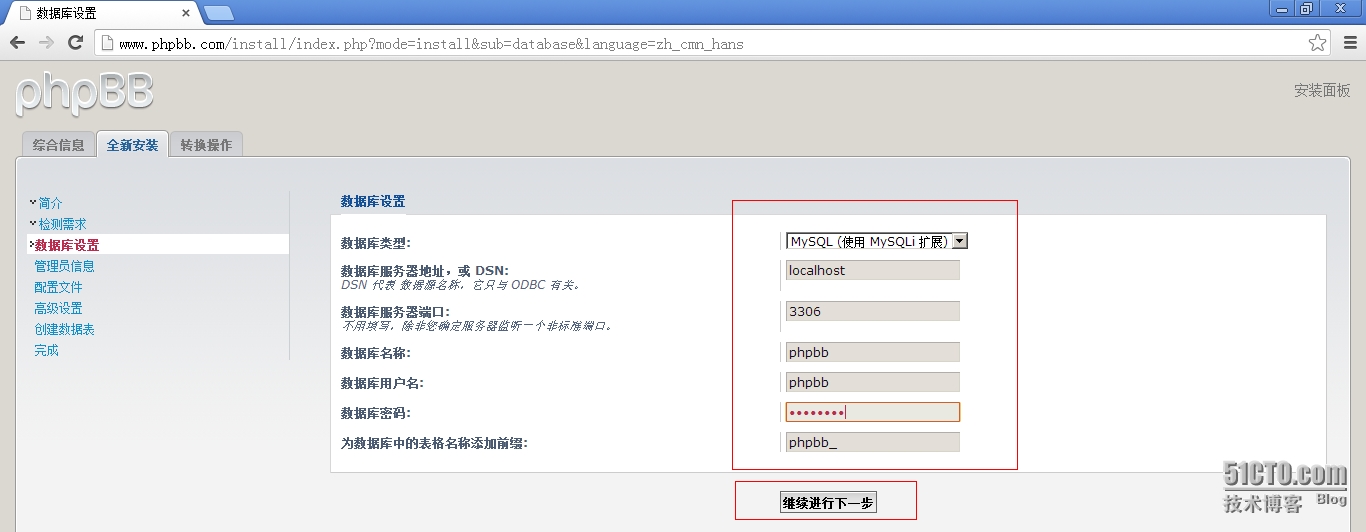
Task: Click the localhost server address field
Action: coord(872,270)
